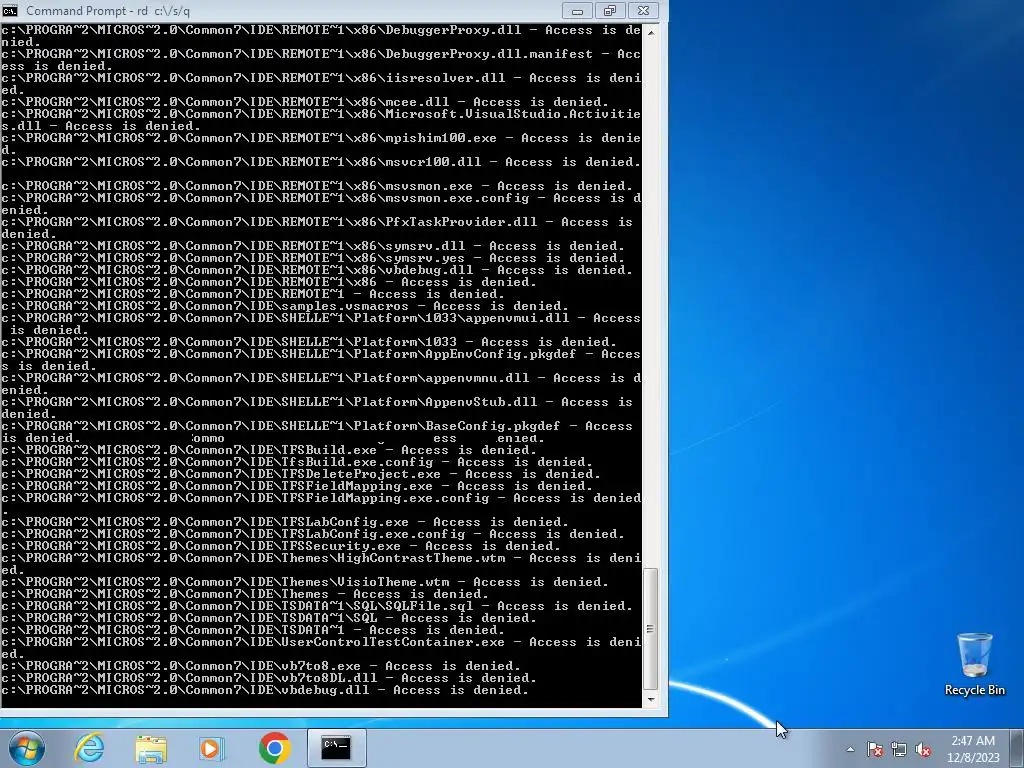Click the symsrv.yes access denied line
1024x768 pixels.
pyautogui.click(x=313, y=258)
